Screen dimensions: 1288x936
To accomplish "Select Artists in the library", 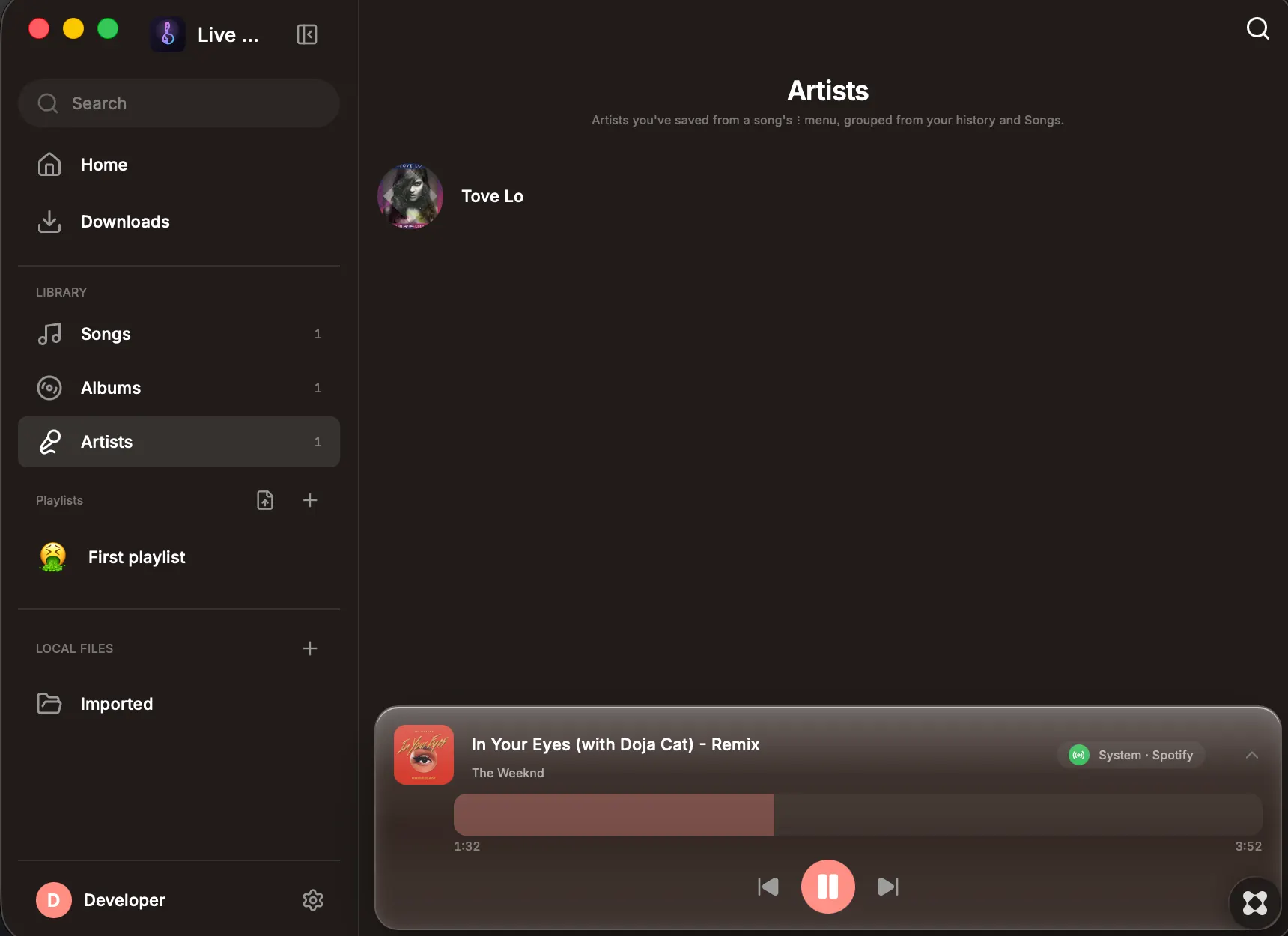I will click(179, 442).
